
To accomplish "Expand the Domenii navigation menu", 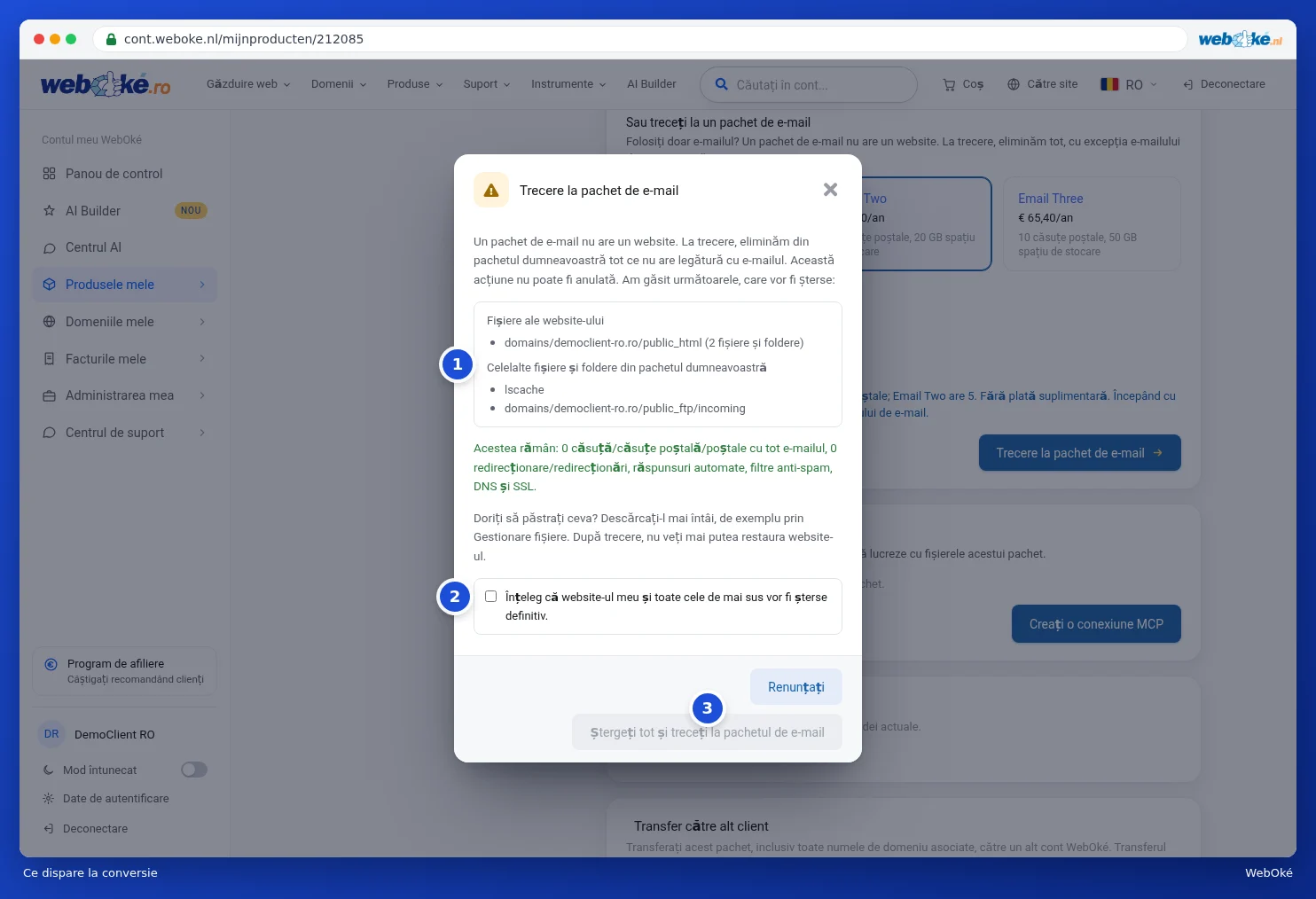I will tap(339, 84).
